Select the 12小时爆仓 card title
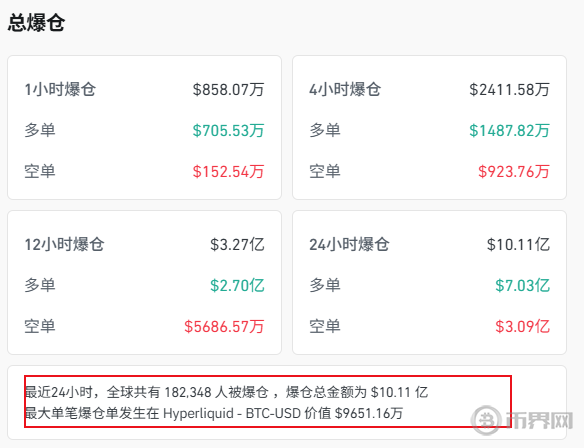 (64, 244)
